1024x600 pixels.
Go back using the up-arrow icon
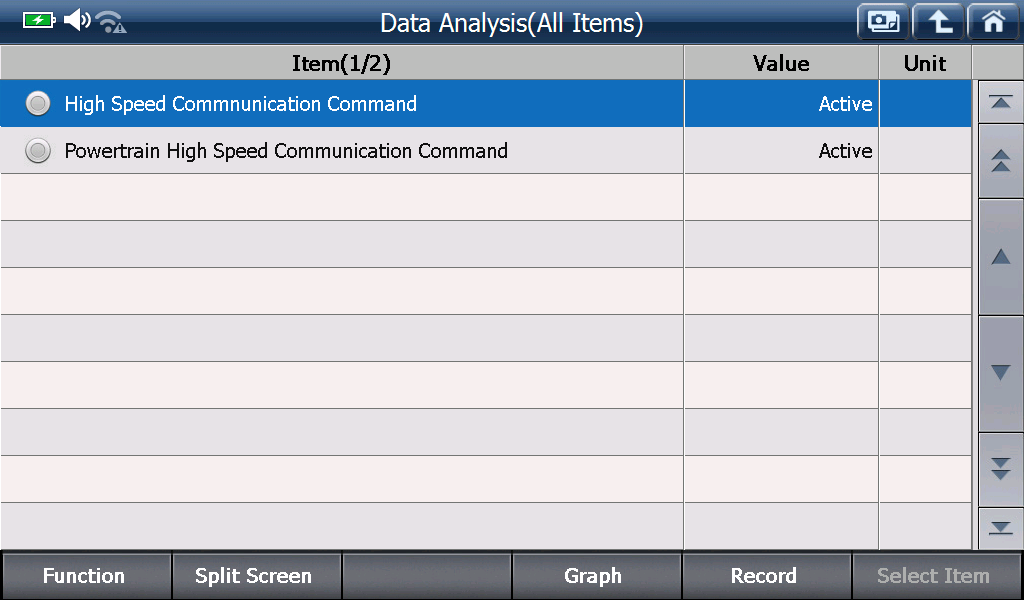point(938,22)
